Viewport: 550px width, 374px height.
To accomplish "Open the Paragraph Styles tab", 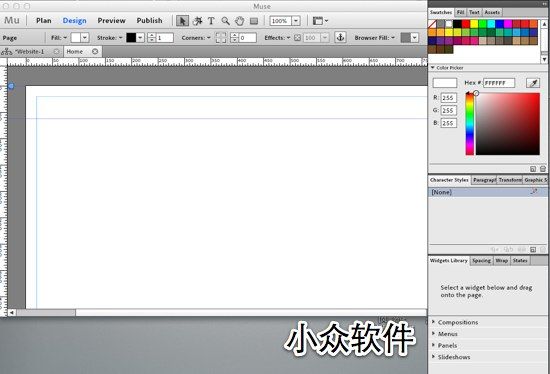I will (x=484, y=180).
